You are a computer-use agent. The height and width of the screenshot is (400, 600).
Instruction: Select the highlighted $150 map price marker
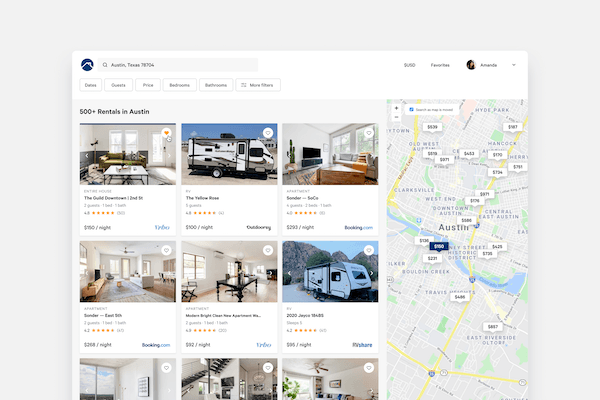point(439,245)
